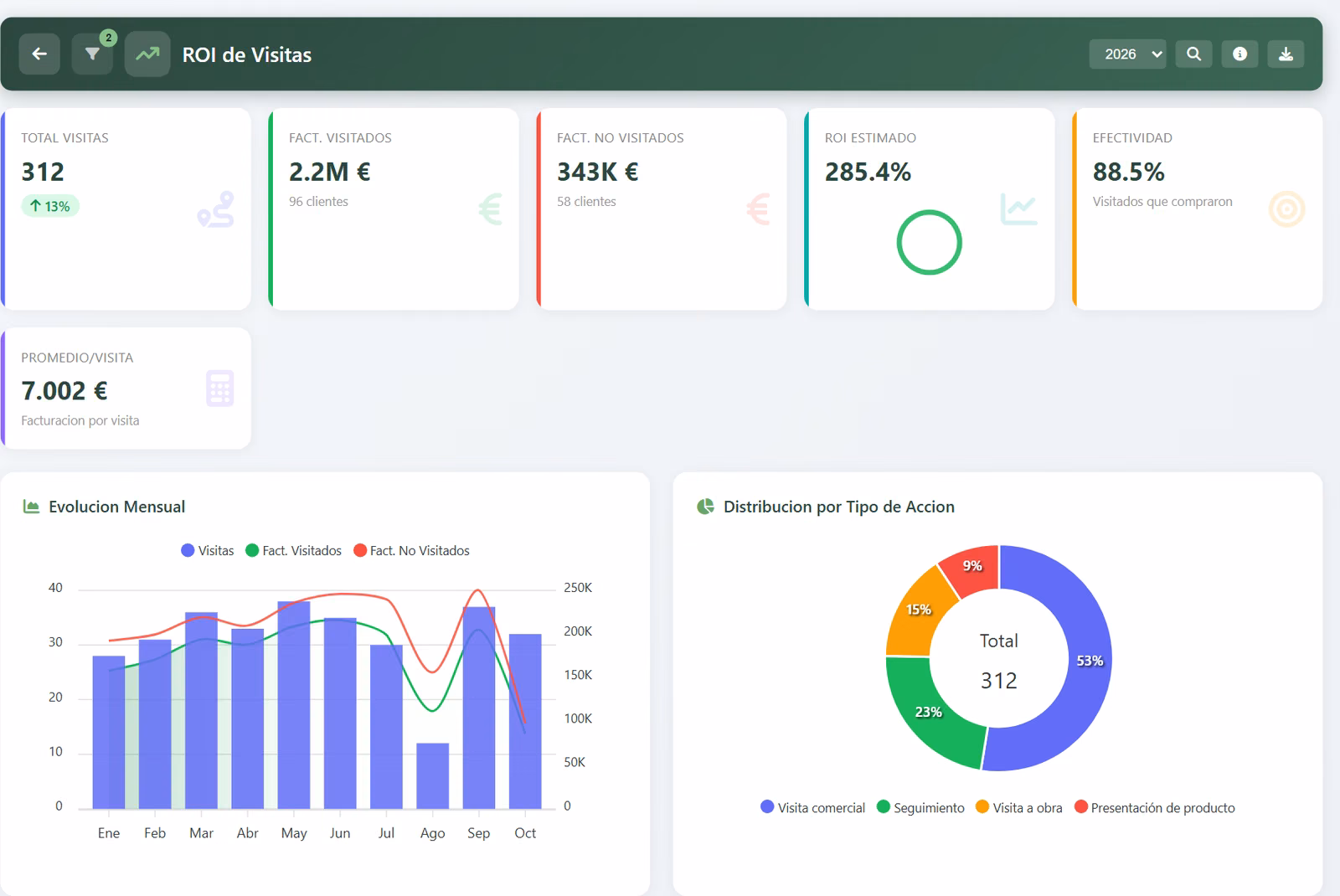Click the Sep bar in monthly chart

pyautogui.click(x=479, y=708)
